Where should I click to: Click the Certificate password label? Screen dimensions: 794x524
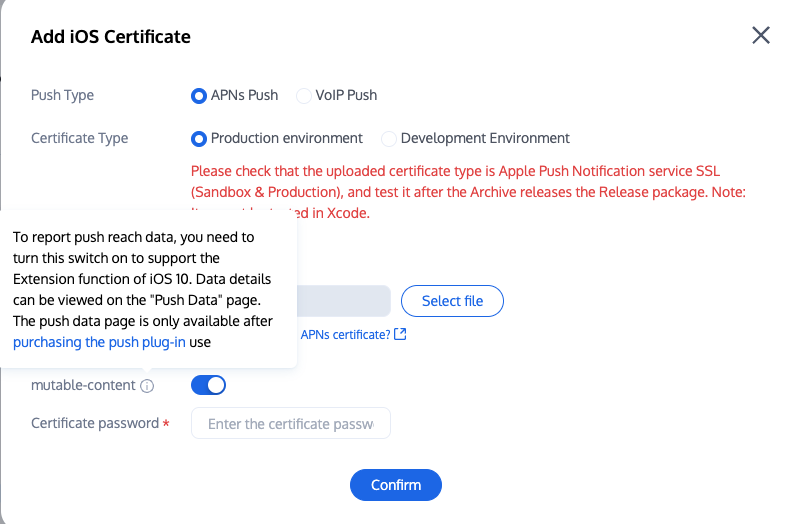(95, 424)
